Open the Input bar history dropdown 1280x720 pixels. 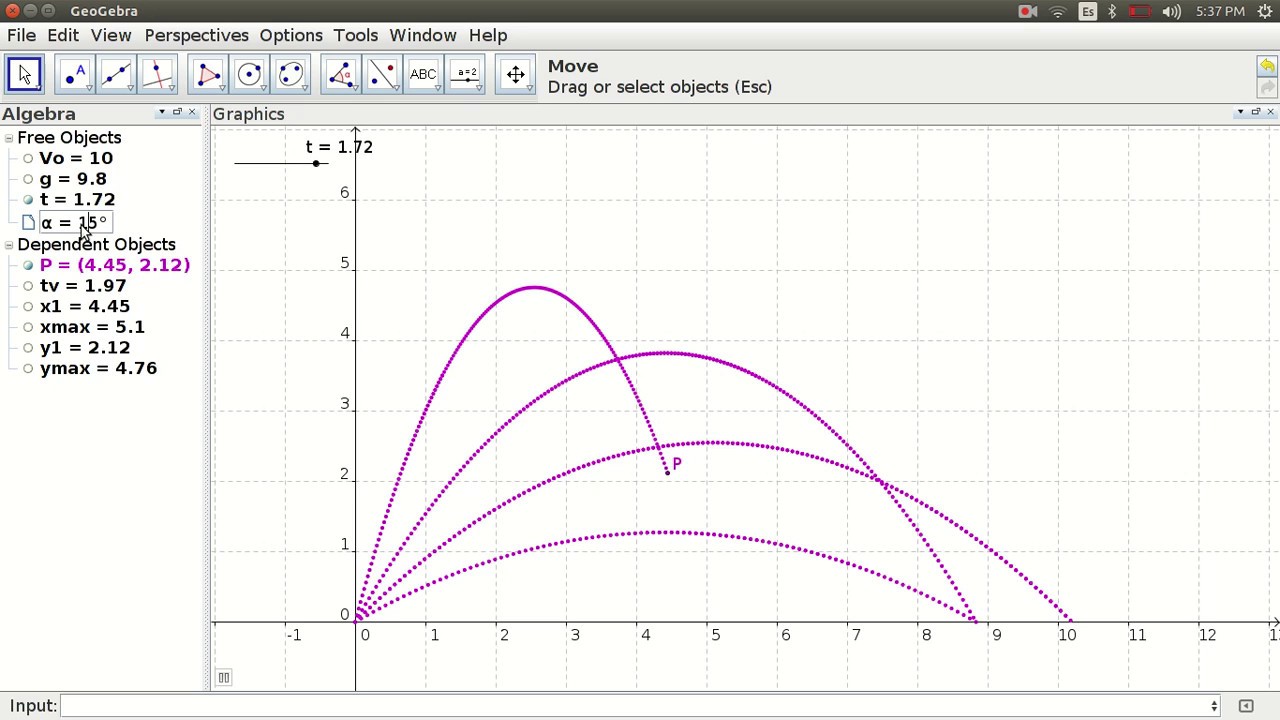pos(1214,706)
